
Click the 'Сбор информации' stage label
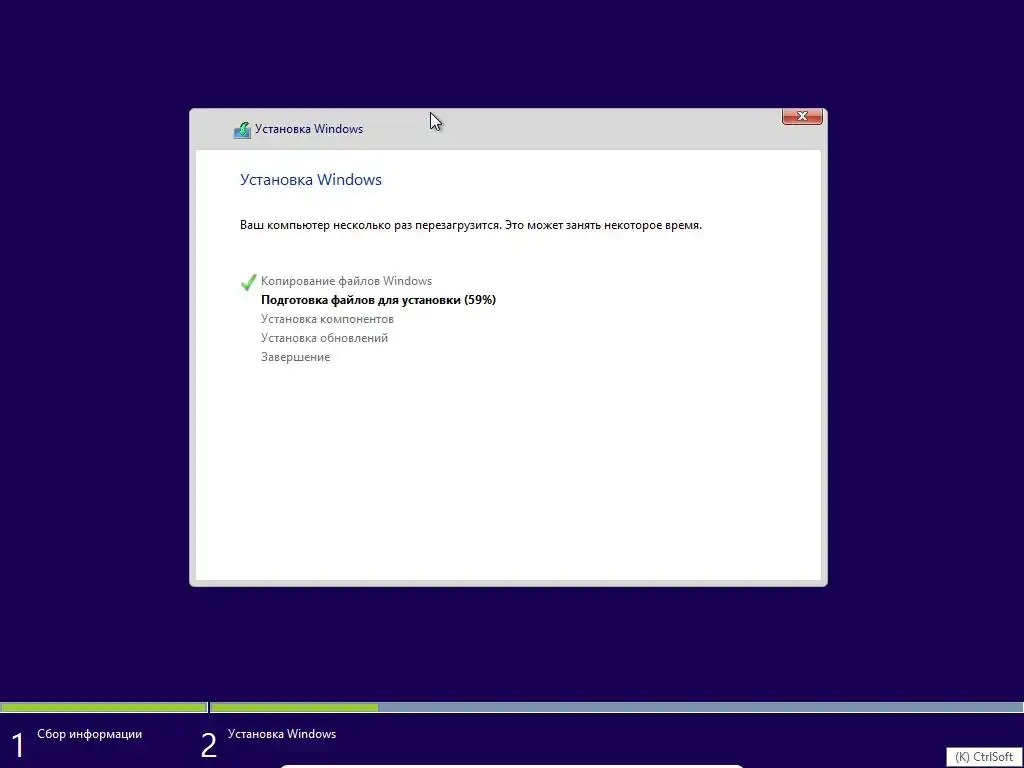pos(89,733)
